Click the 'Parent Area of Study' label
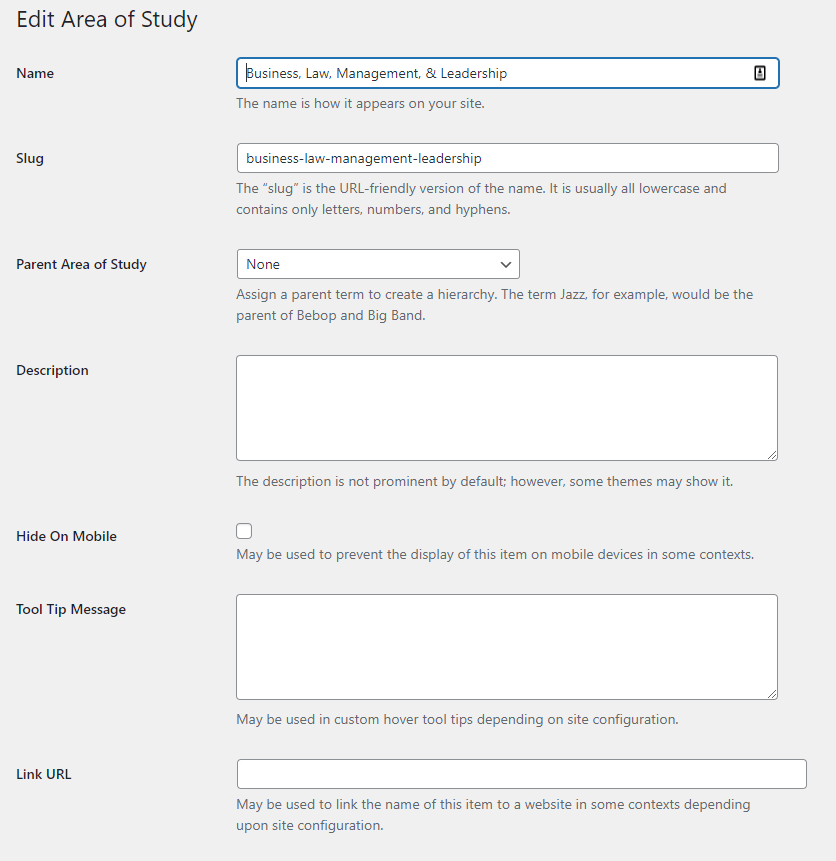Image resolution: width=836 pixels, height=861 pixels. pyautogui.click(x=81, y=265)
